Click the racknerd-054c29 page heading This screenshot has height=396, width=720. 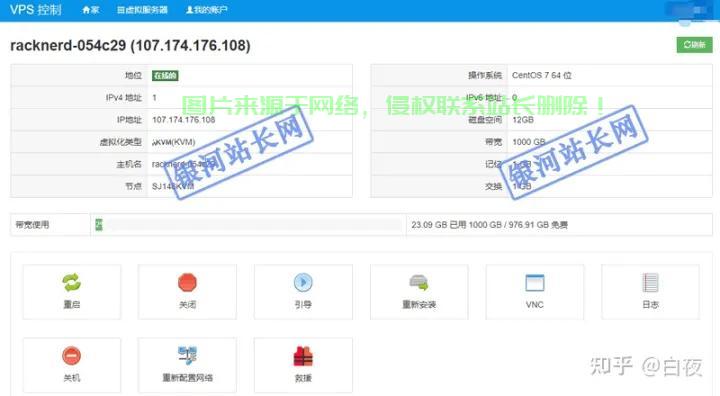(x=130, y=45)
